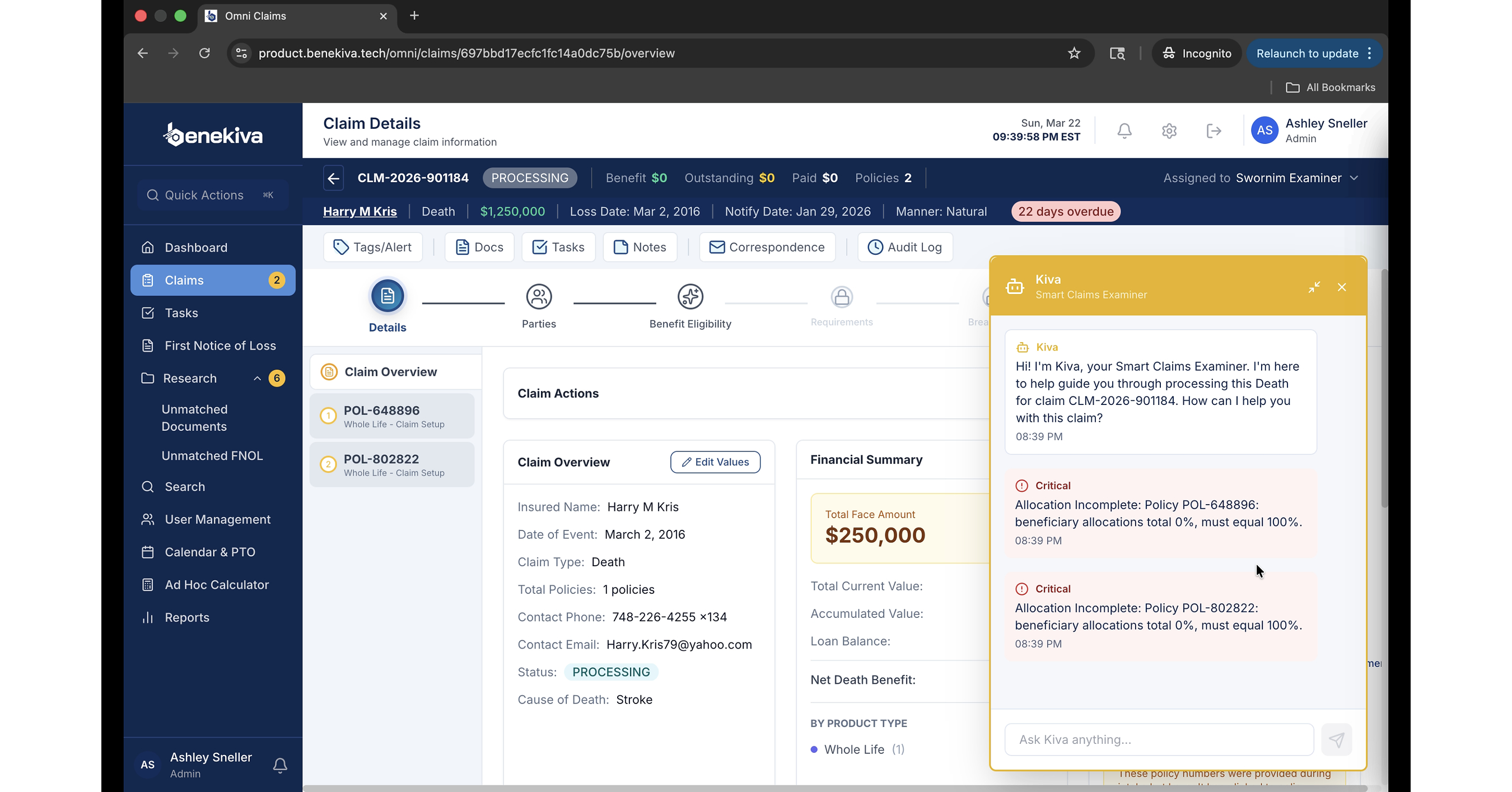Open Correspondence
Viewport: 1512px width, 792px height.
(x=767, y=247)
